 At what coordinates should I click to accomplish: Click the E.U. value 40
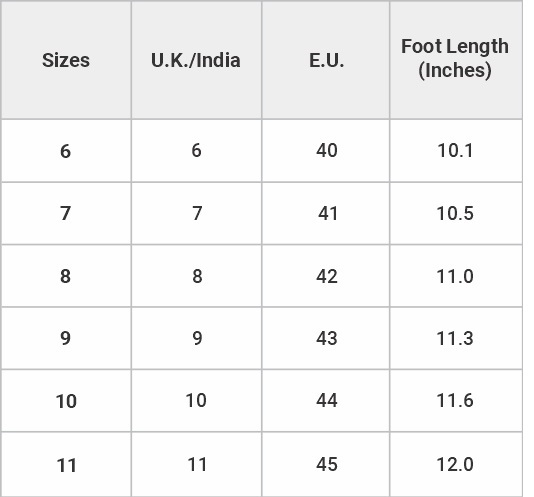tap(327, 150)
